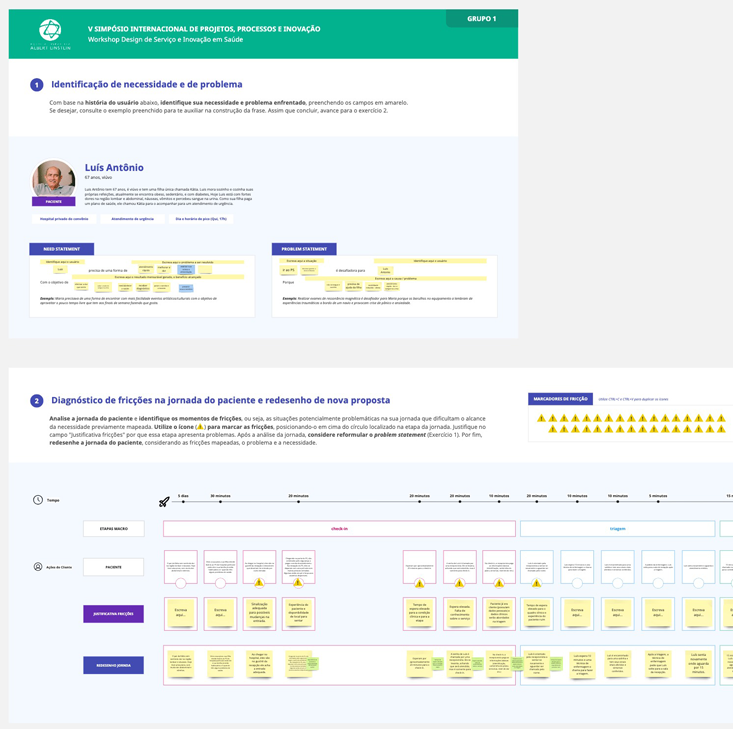733x729 pixels.
Task: Click the numbered circle 2 badge
Action: pos(37,401)
